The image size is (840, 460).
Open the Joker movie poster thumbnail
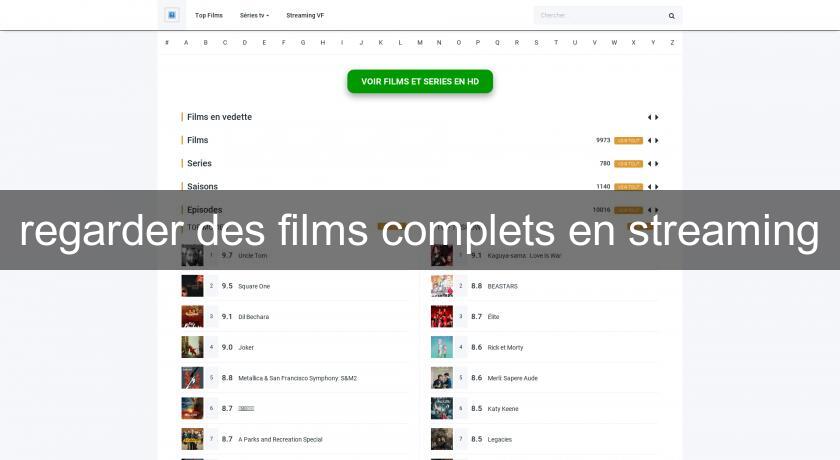[192, 347]
